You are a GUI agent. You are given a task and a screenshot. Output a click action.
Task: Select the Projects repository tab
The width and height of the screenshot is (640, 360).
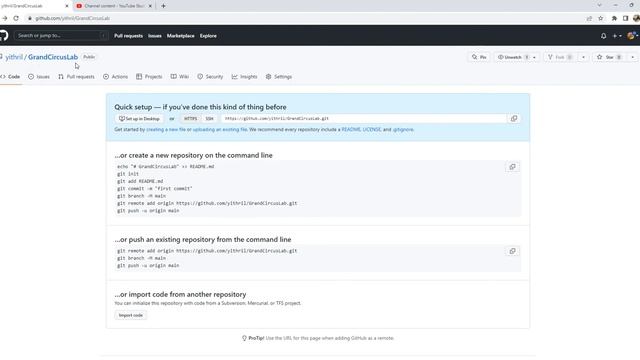click(x=149, y=77)
